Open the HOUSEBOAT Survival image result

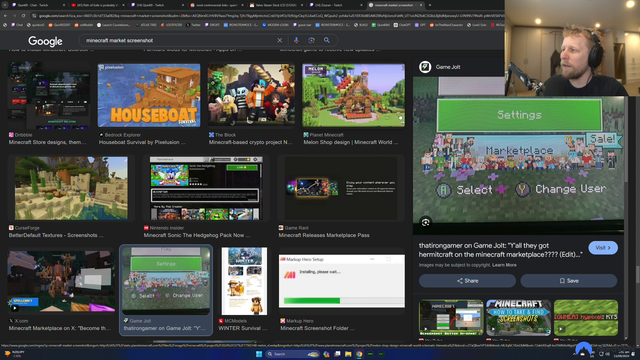point(149,95)
